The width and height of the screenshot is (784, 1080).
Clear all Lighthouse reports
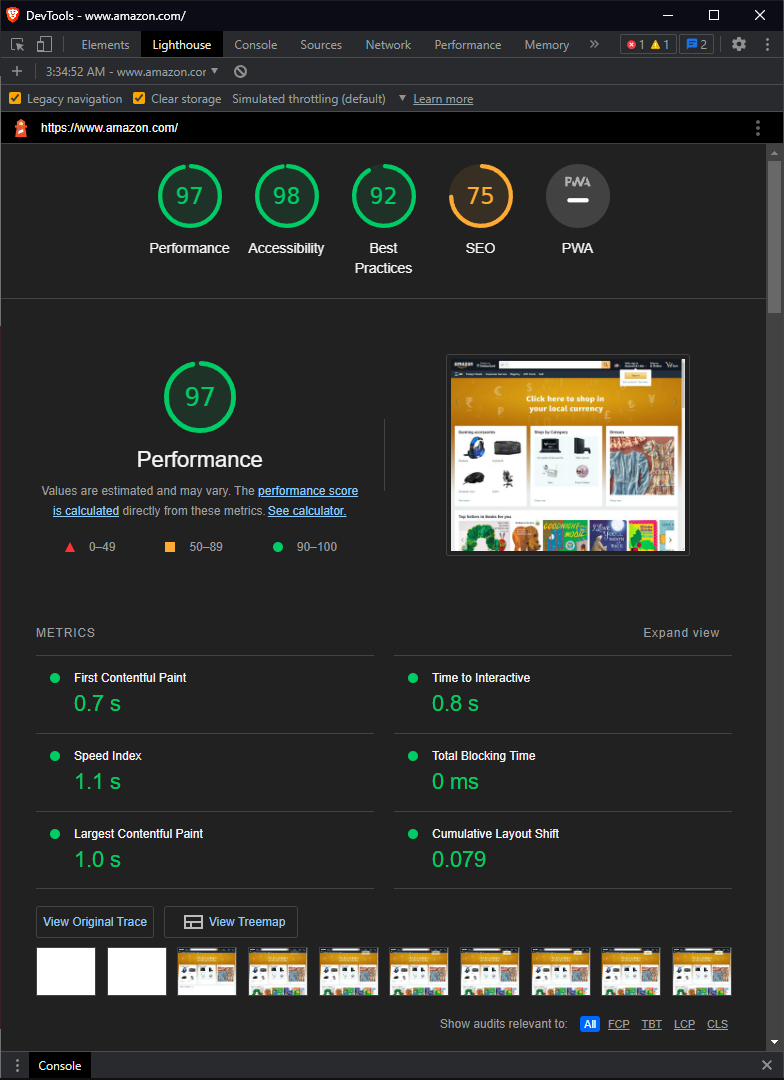pyautogui.click(x=240, y=72)
